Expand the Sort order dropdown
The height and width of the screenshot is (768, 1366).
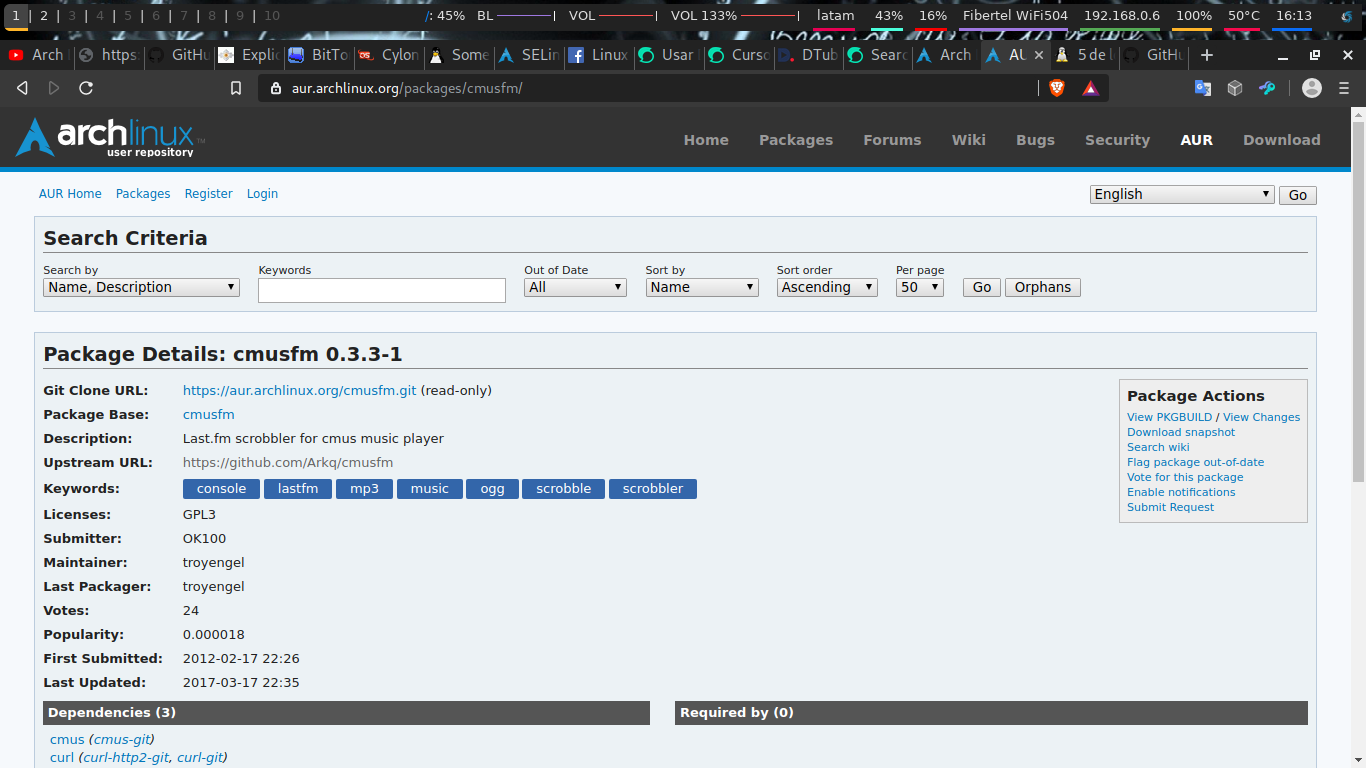827,287
